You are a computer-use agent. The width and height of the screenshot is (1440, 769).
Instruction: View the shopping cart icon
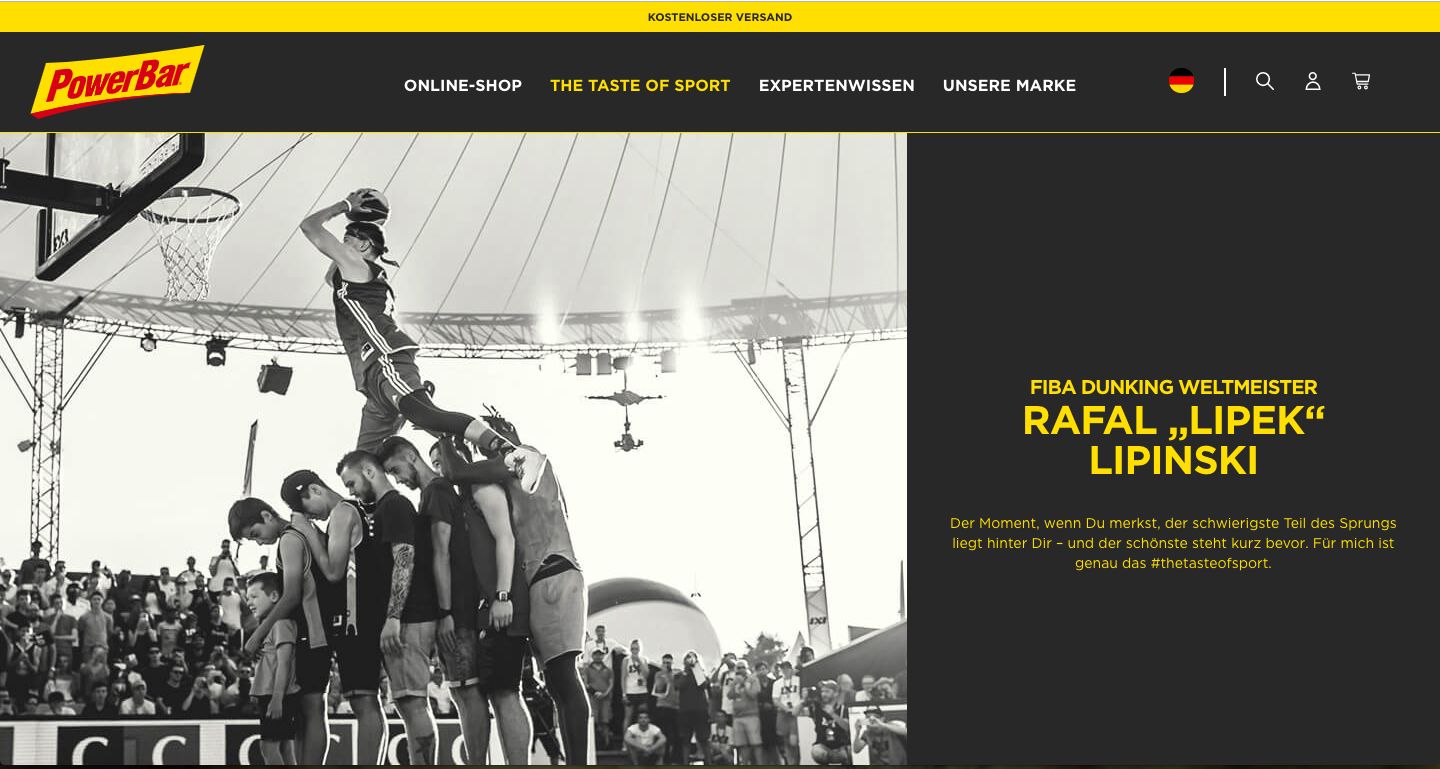(x=1361, y=81)
